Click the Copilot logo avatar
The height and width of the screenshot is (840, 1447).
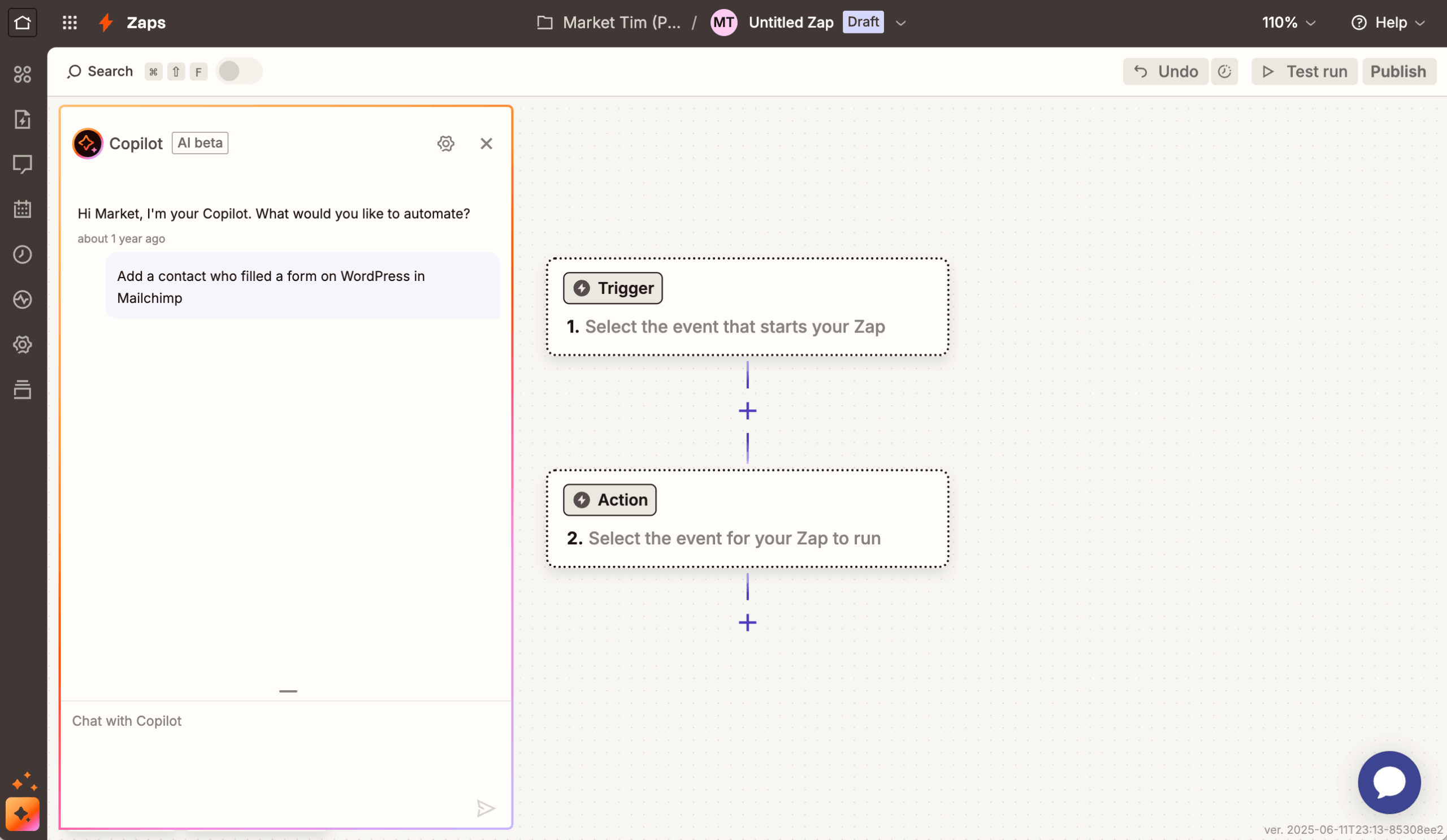click(87, 144)
